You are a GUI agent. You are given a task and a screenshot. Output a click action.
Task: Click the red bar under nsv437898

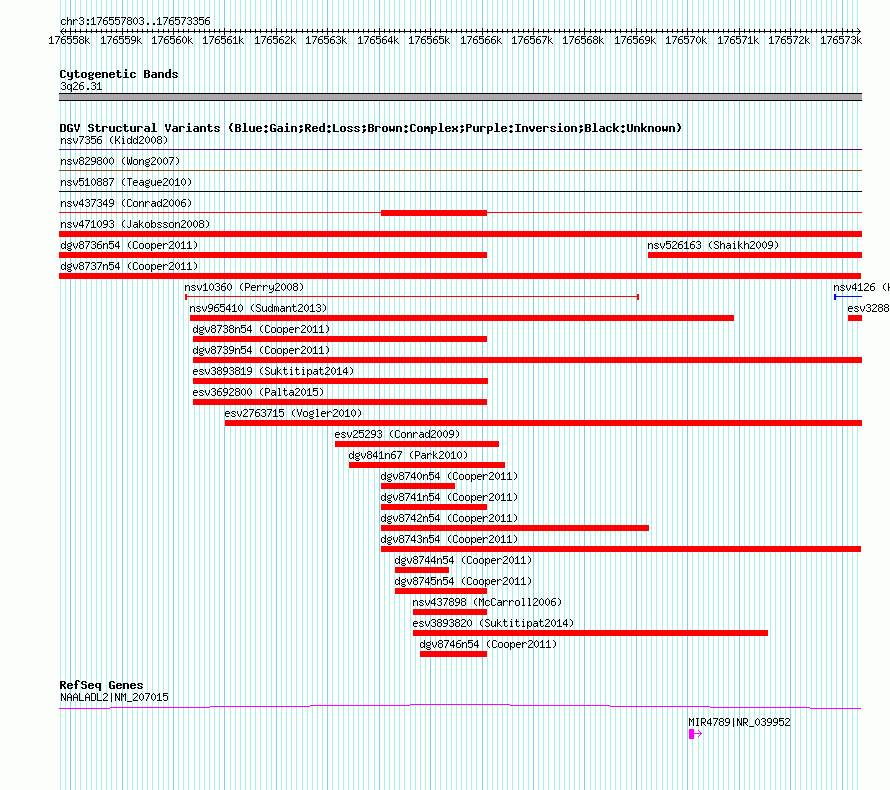[450, 612]
